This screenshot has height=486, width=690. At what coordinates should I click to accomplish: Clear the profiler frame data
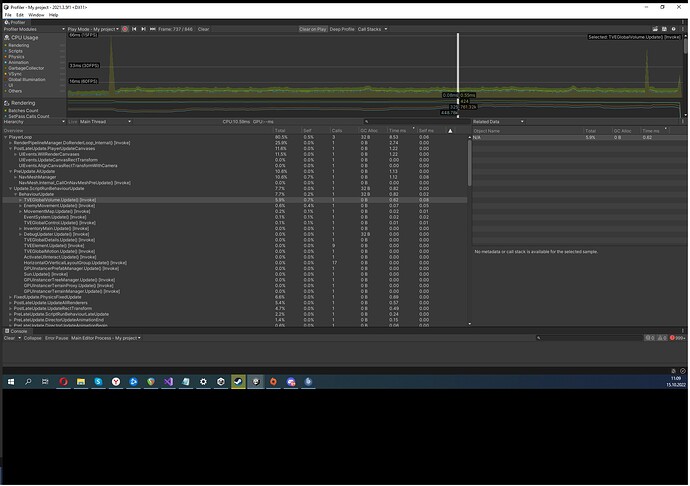203,29
